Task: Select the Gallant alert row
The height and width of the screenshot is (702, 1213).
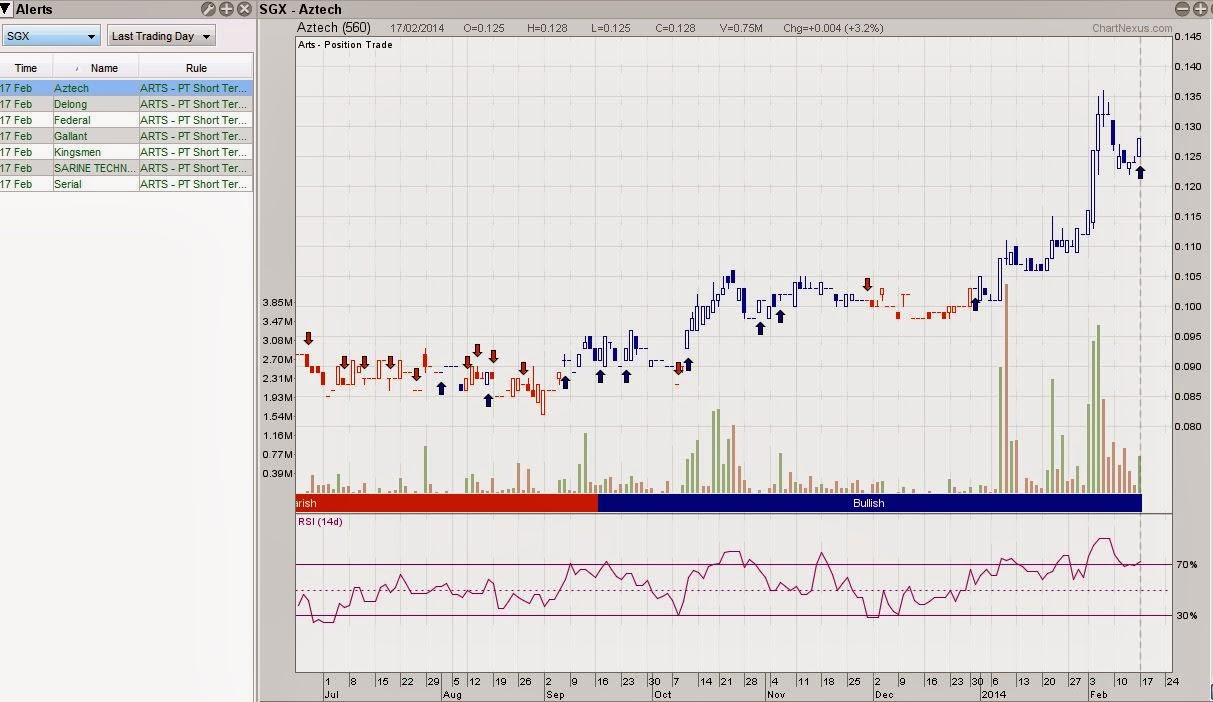Action: point(126,136)
